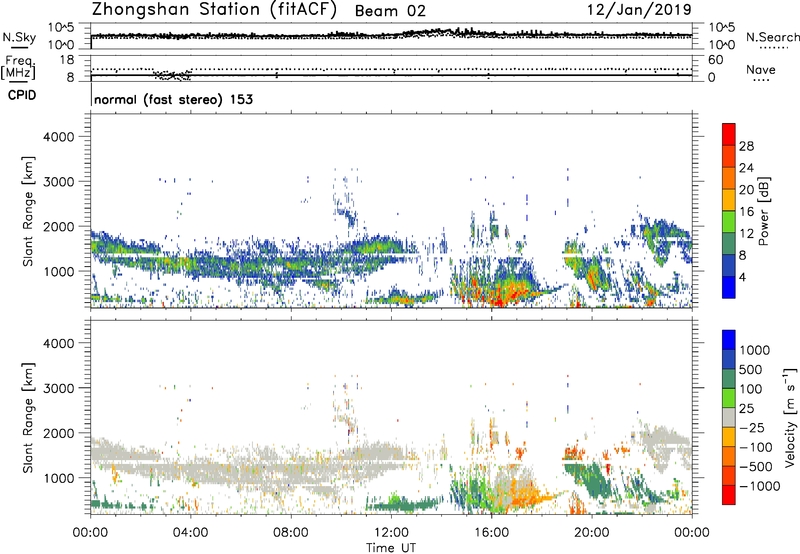
Task: Pick the Velocity segment between -100 and -25
Action: pos(729,437)
